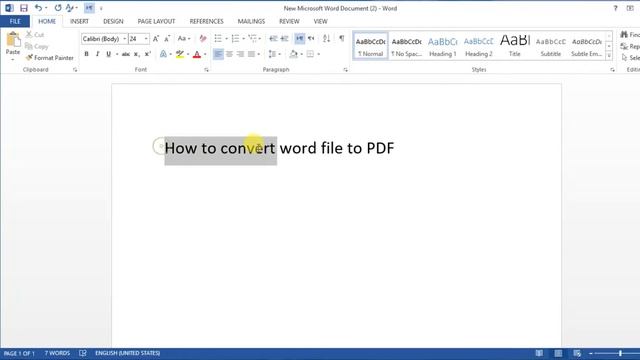Apply the Subtitle style
The width and height of the screenshot is (640, 360).
tap(551, 47)
